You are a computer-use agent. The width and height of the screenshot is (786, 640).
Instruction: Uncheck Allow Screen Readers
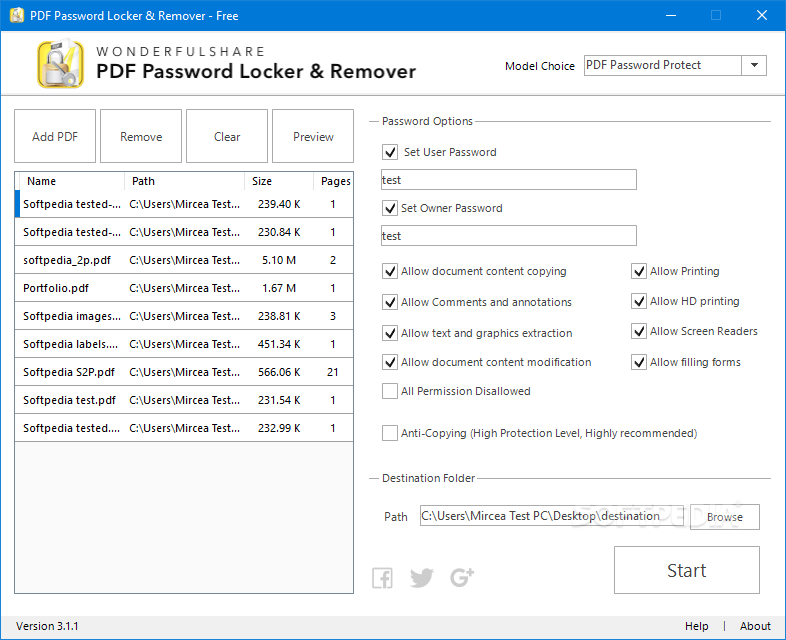[639, 331]
